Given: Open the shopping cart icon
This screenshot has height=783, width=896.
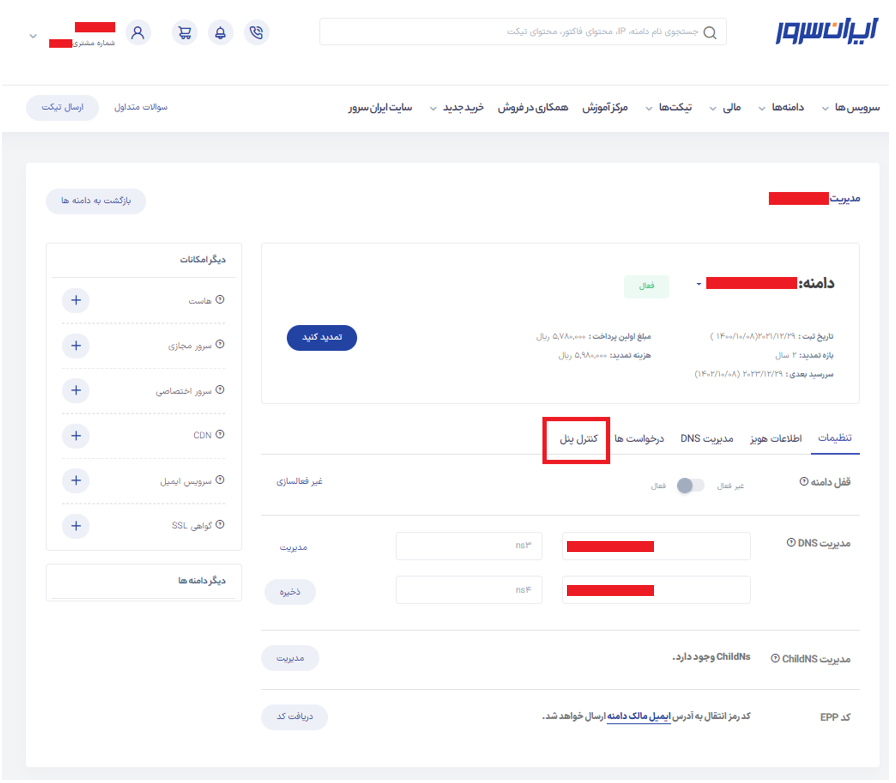Looking at the screenshot, I should [x=184, y=32].
